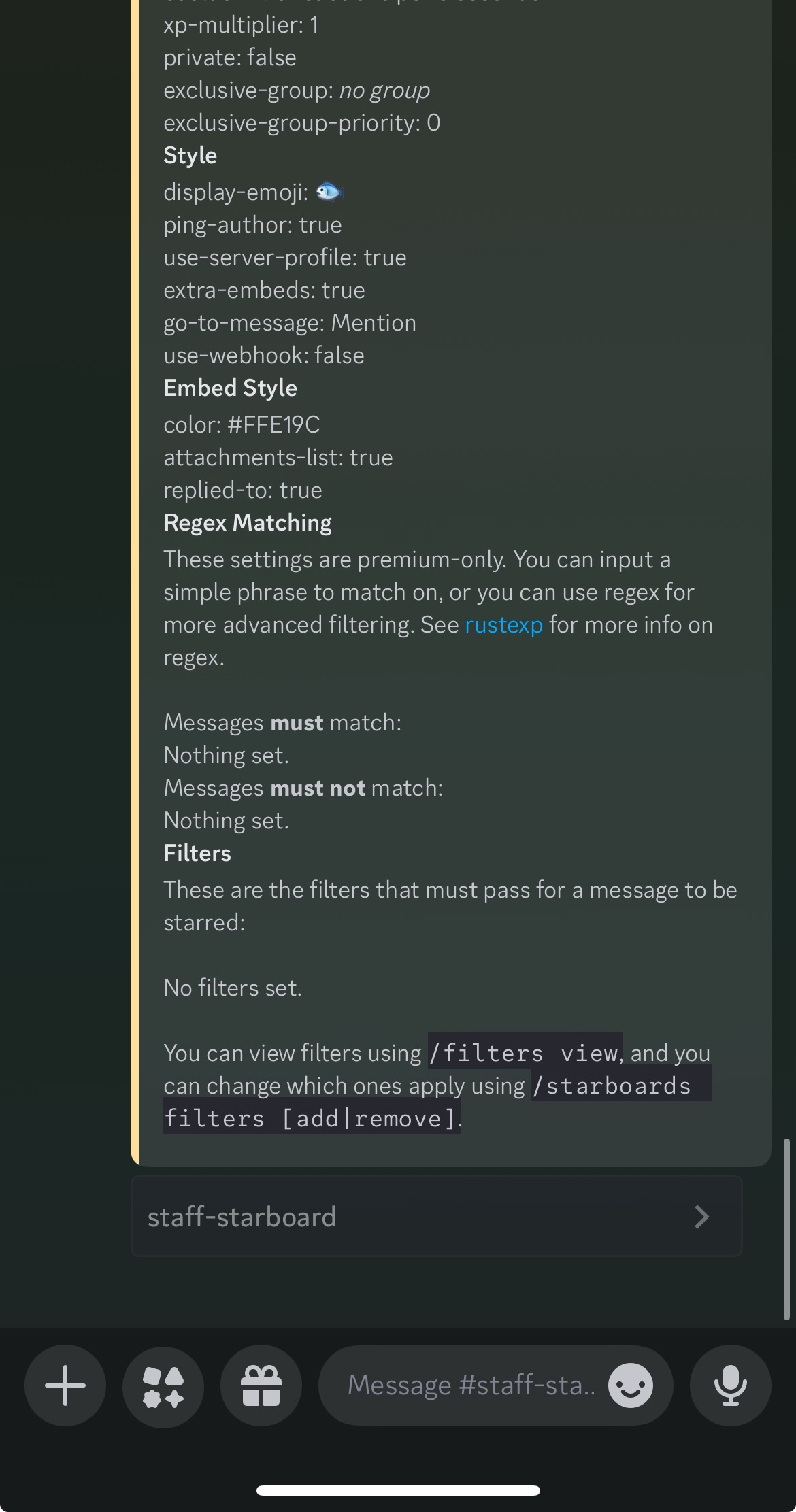Tap the Regex Matching heading
The image size is (796, 1512).
coord(248,522)
